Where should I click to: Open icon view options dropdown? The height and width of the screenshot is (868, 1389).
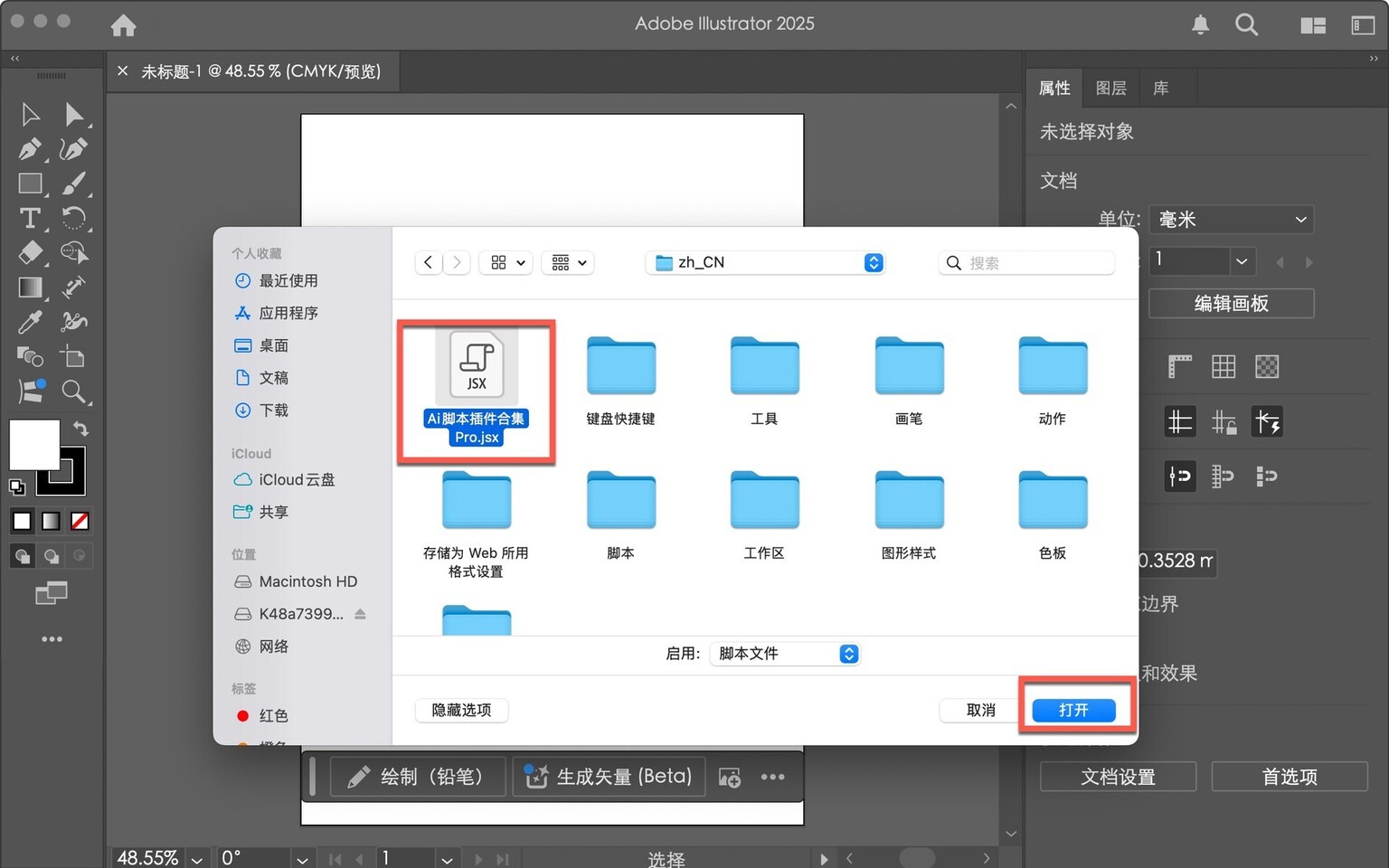(506, 262)
